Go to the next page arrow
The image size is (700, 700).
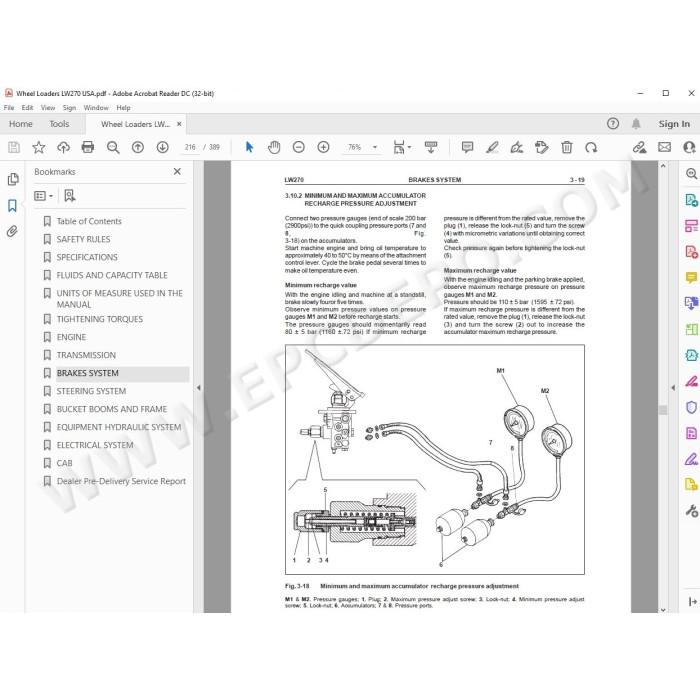tap(162, 147)
